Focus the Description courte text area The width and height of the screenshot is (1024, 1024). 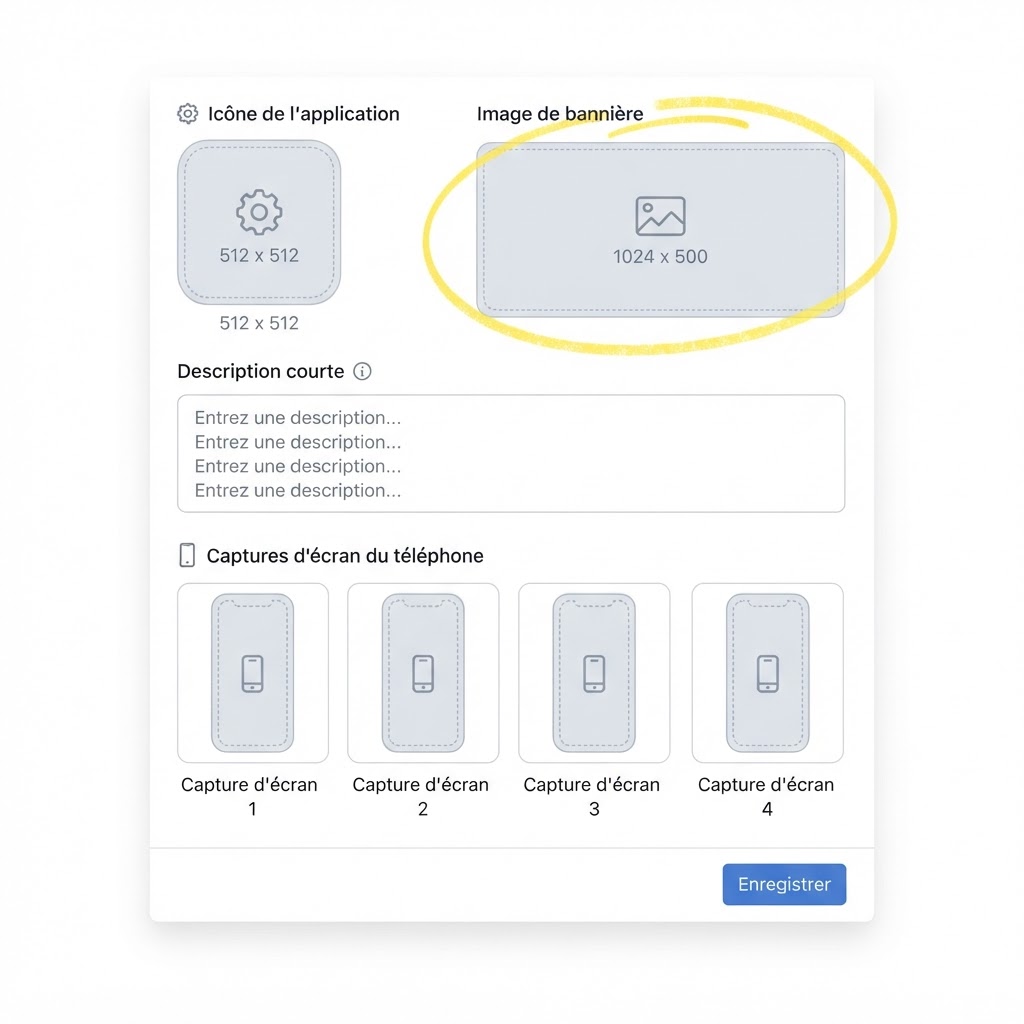pos(511,453)
